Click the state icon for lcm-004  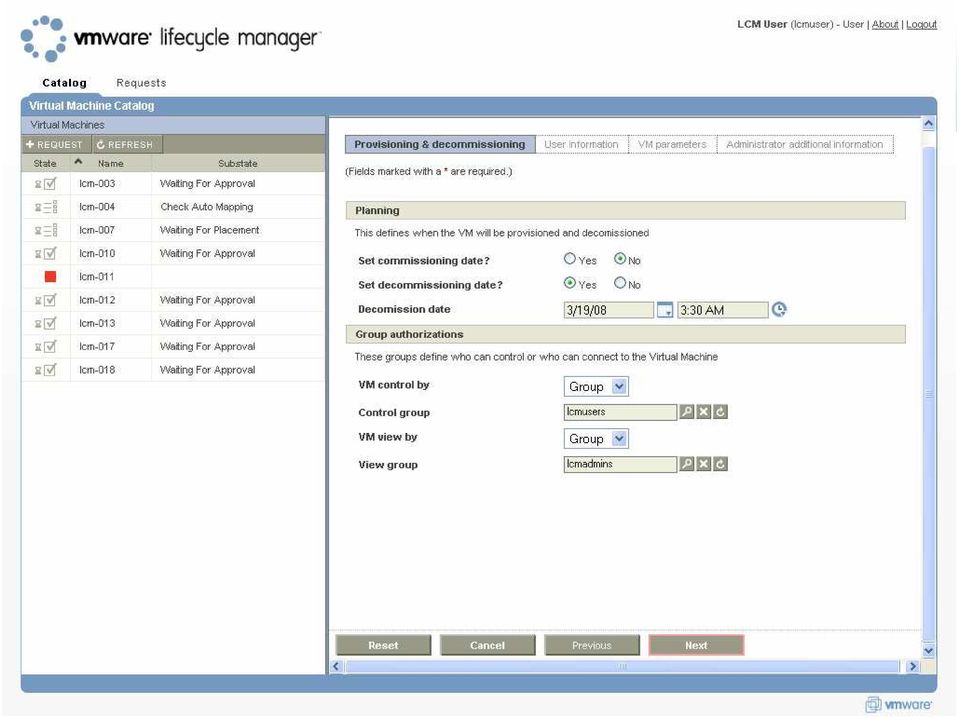click(46, 207)
